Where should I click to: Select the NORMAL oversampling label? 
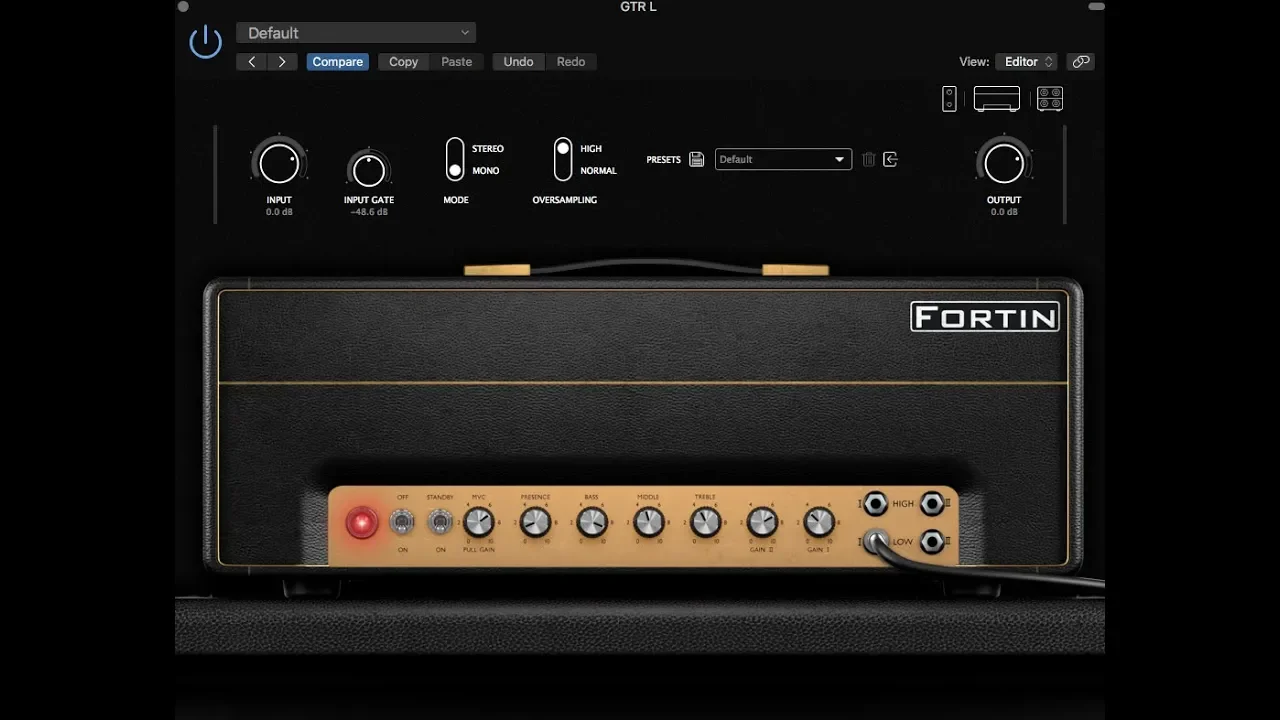(599, 171)
